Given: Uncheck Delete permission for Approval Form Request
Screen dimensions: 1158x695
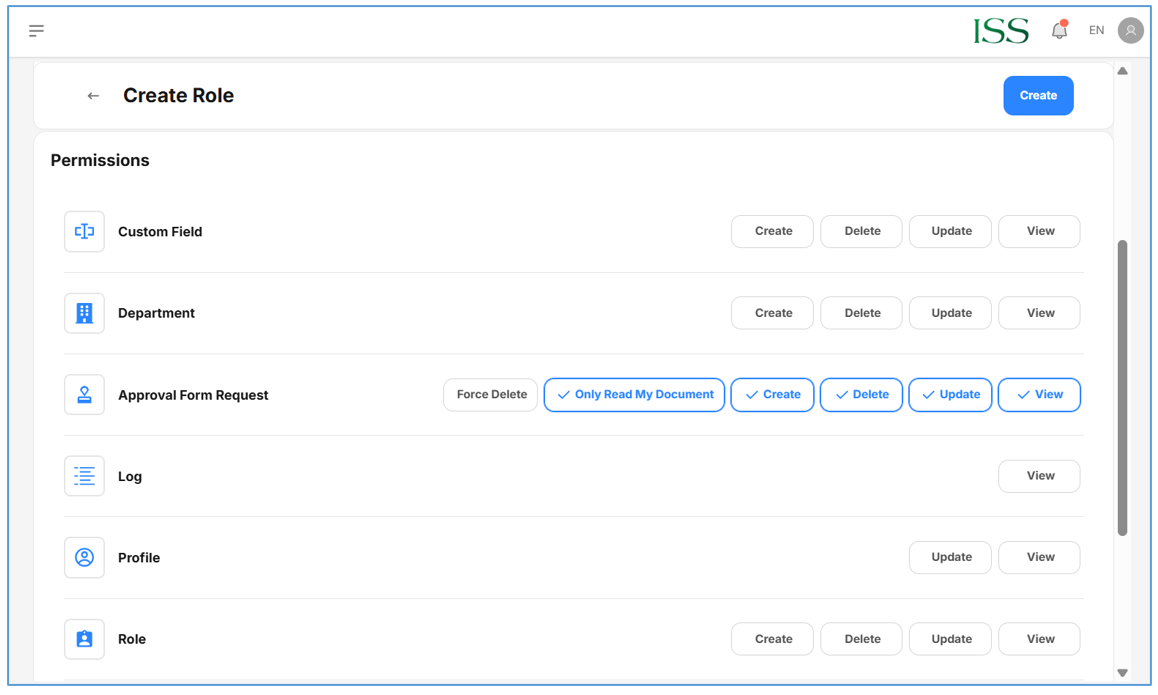Looking at the screenshot, I should (x=861, y=395).
